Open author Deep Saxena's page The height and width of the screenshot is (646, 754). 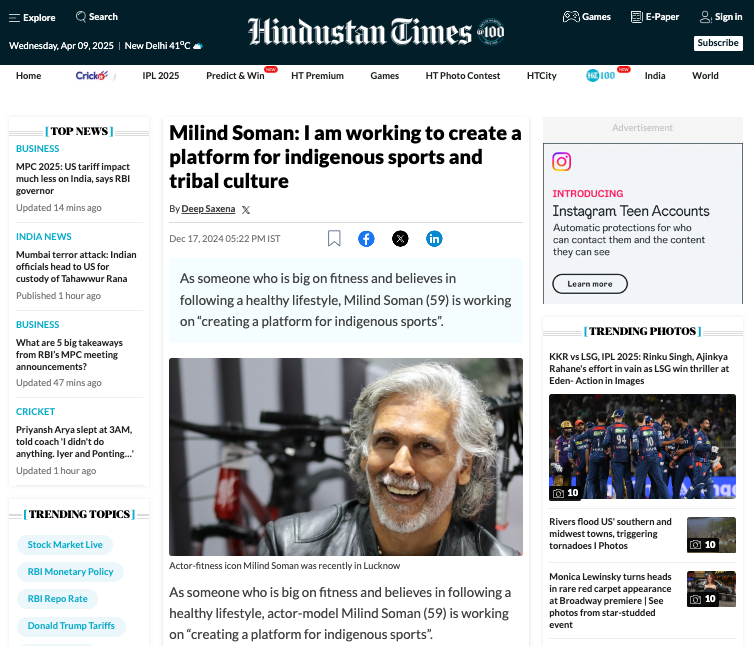[x=208, y=209]
